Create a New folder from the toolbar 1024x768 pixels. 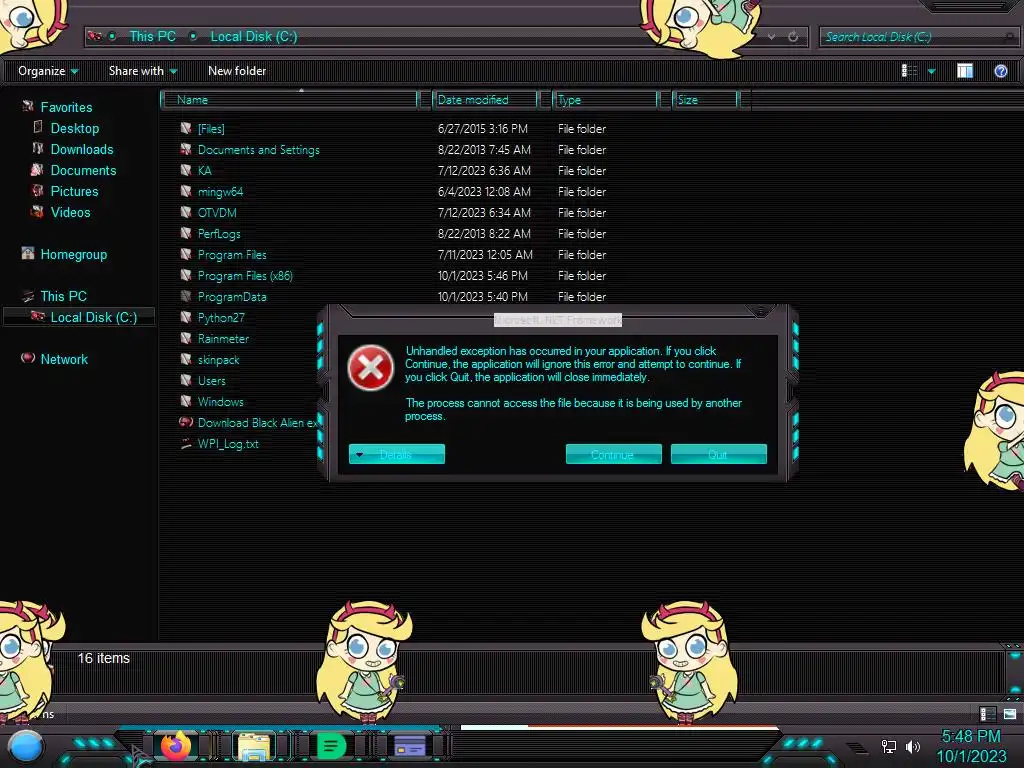(x=237, y=71)
